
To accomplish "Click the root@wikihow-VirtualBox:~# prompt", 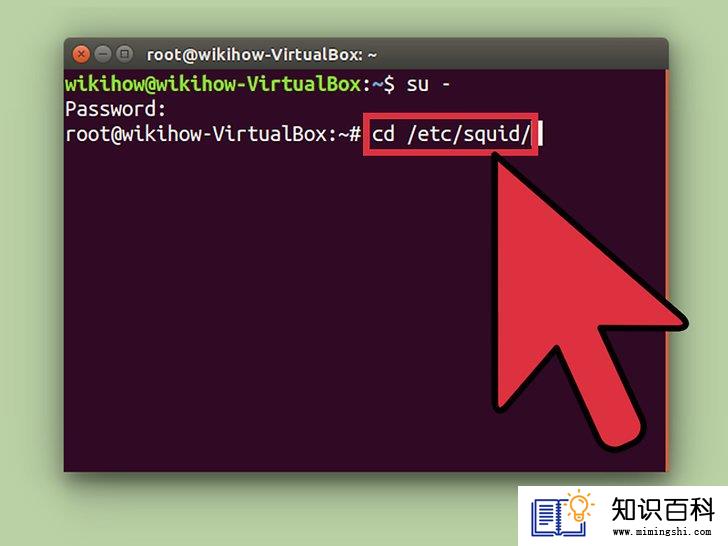I will click(213, 135).
